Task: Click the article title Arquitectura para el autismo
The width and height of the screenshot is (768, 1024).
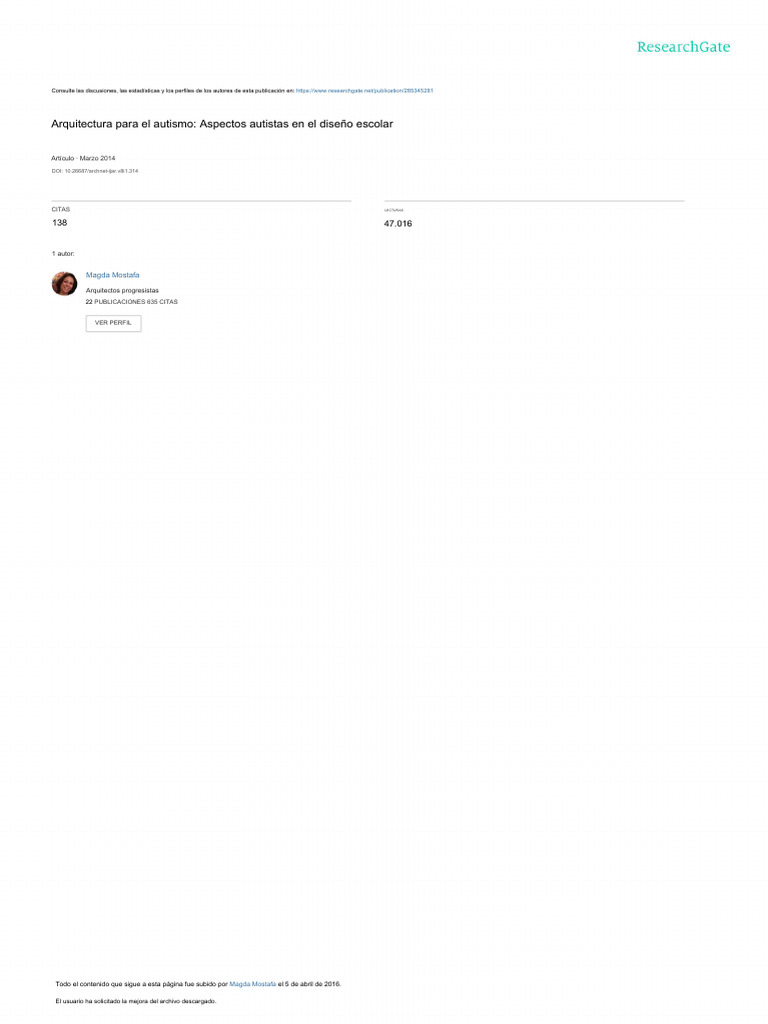Action: tap(222, 124)
